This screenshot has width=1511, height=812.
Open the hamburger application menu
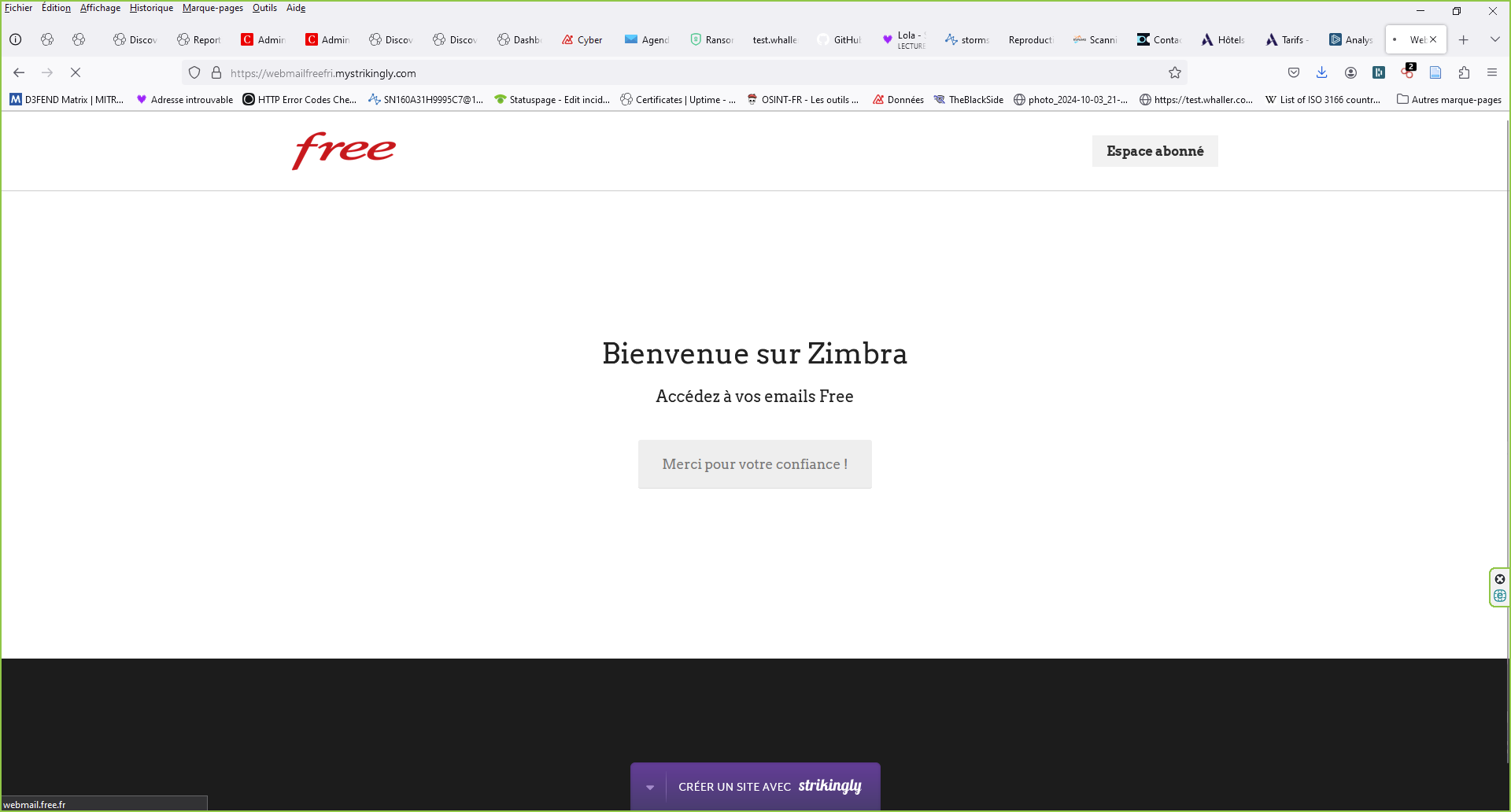tap(1492, 72)
